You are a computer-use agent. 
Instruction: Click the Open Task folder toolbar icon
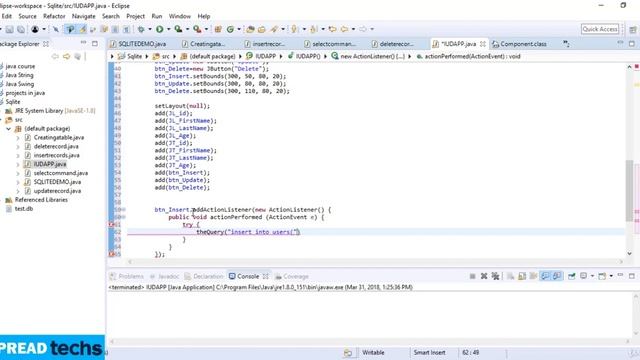(x=262, y=29)
